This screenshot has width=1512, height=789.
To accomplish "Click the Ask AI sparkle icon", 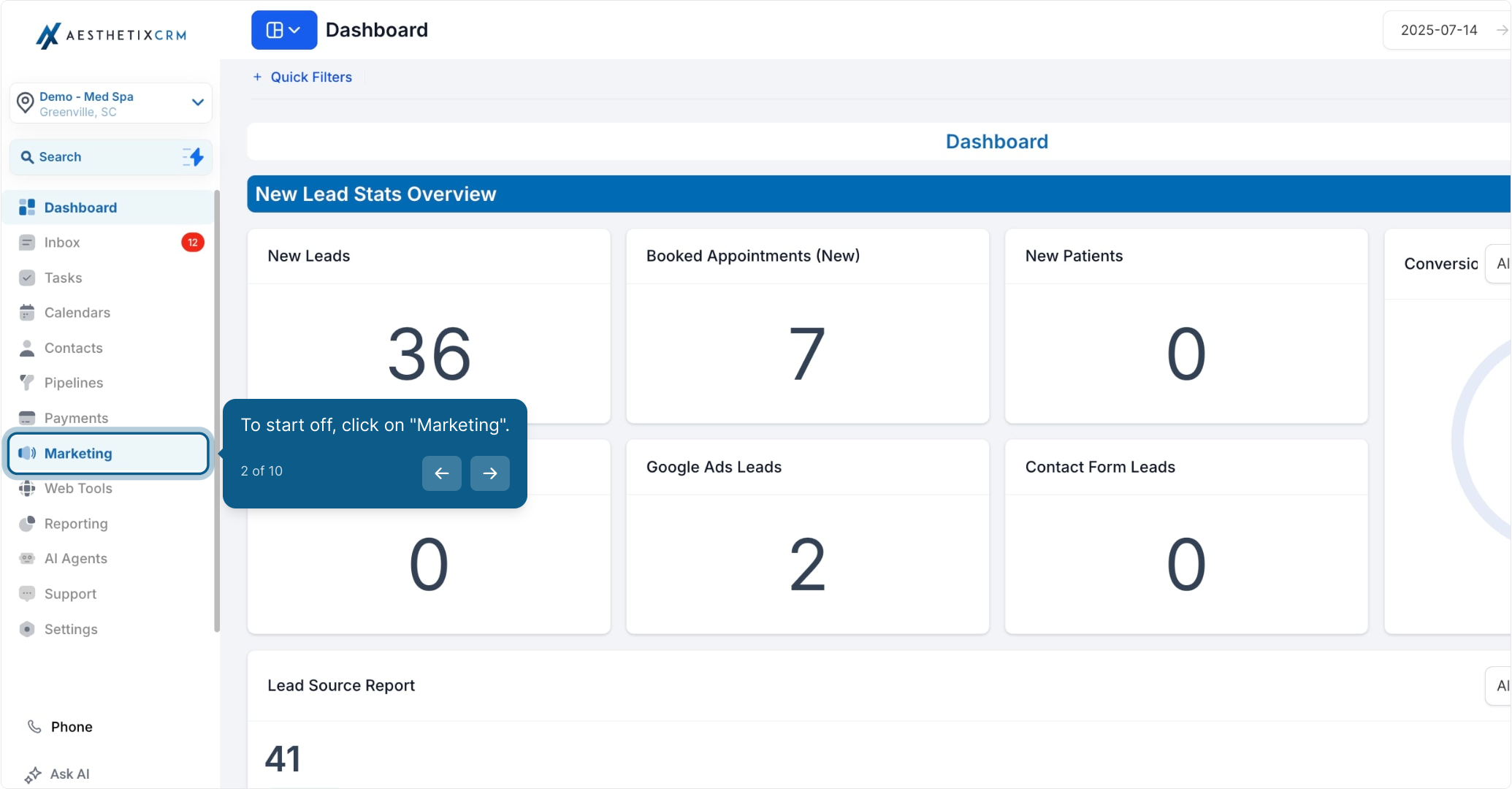I will (x=33, y=775).
